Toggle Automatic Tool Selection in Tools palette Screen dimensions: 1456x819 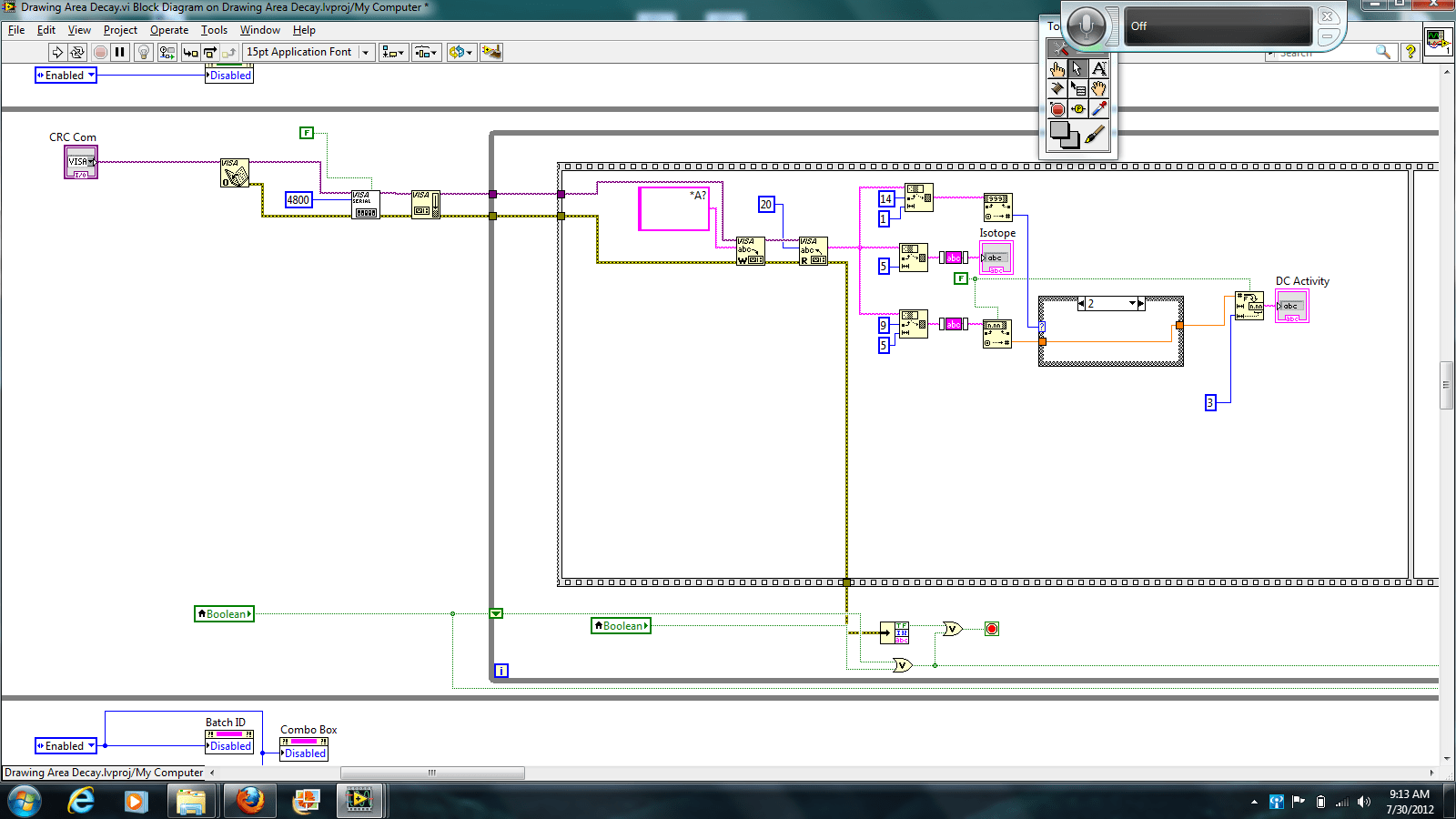coord(1059,48)
